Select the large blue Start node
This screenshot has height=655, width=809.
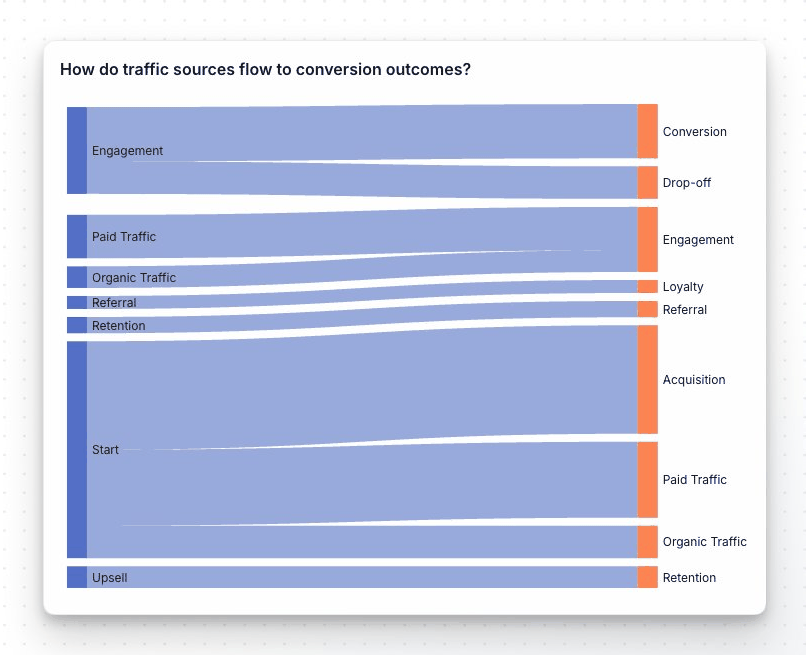tap(77, 450)
